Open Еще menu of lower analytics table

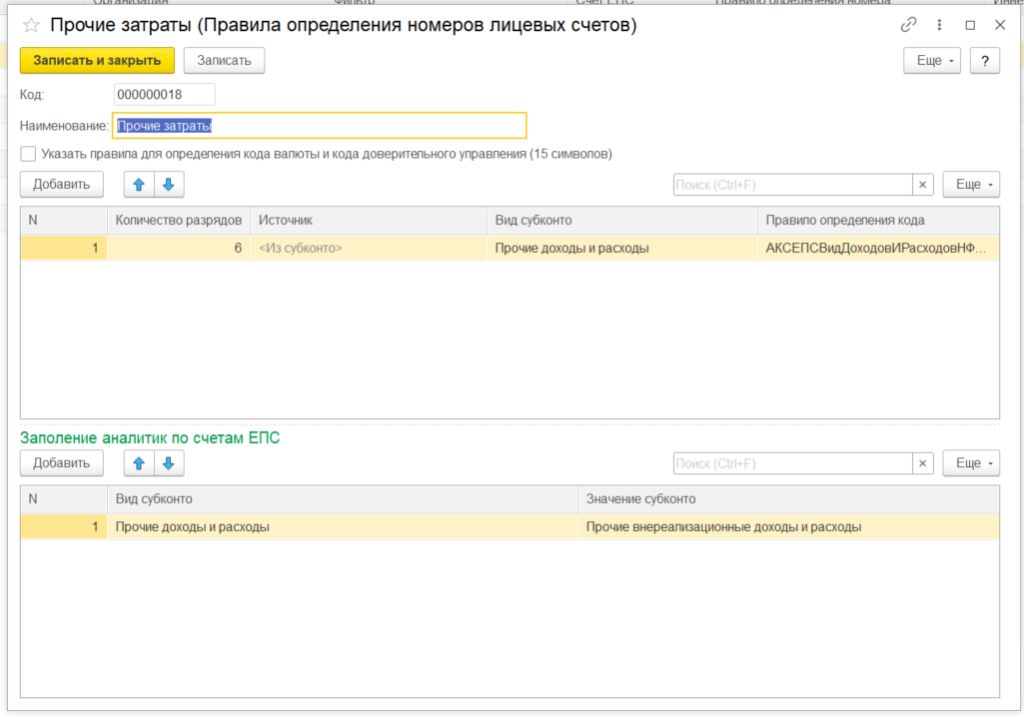click(970, 463)
